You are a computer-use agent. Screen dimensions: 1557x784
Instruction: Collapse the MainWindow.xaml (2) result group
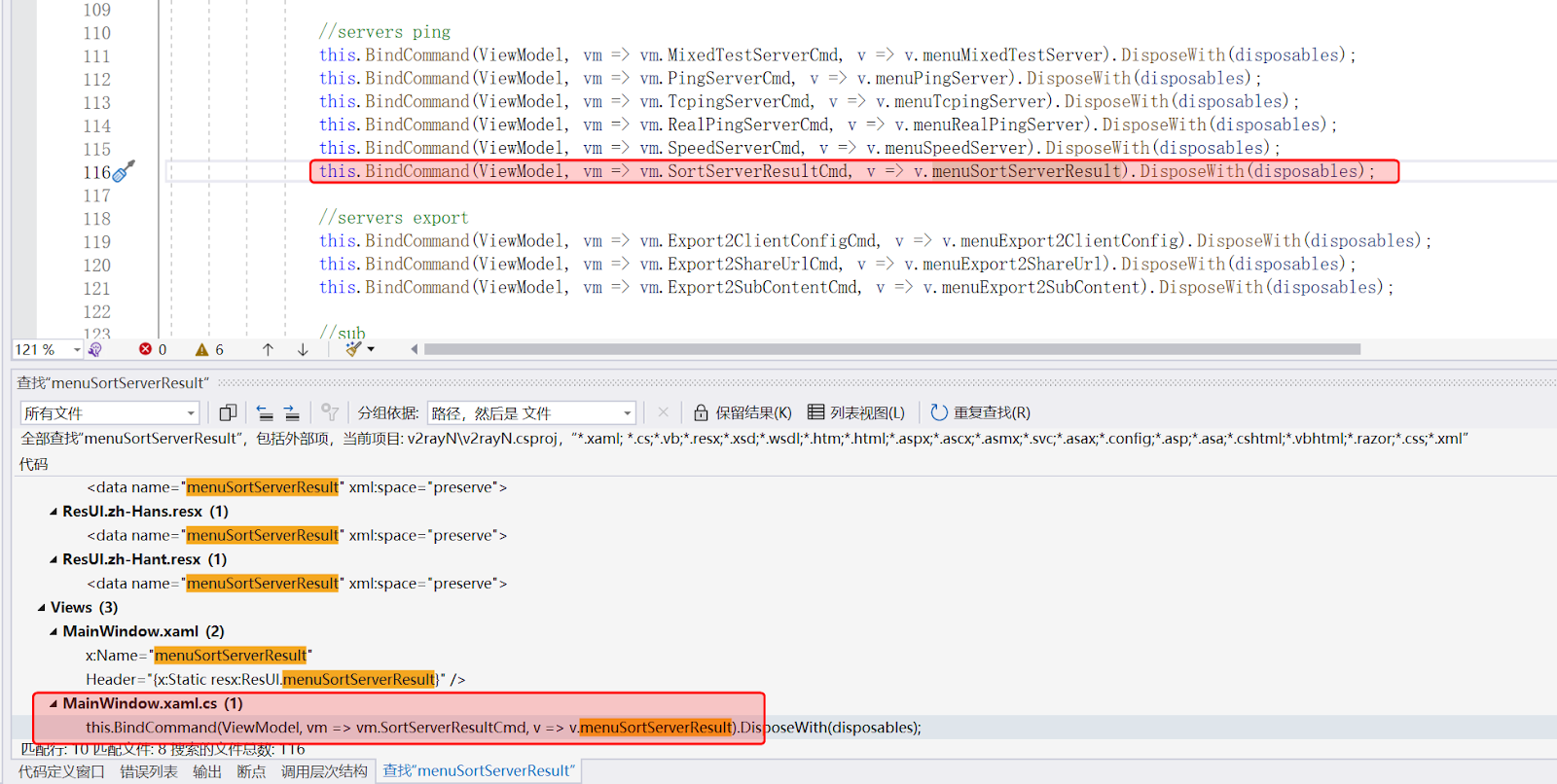(54, 631)
